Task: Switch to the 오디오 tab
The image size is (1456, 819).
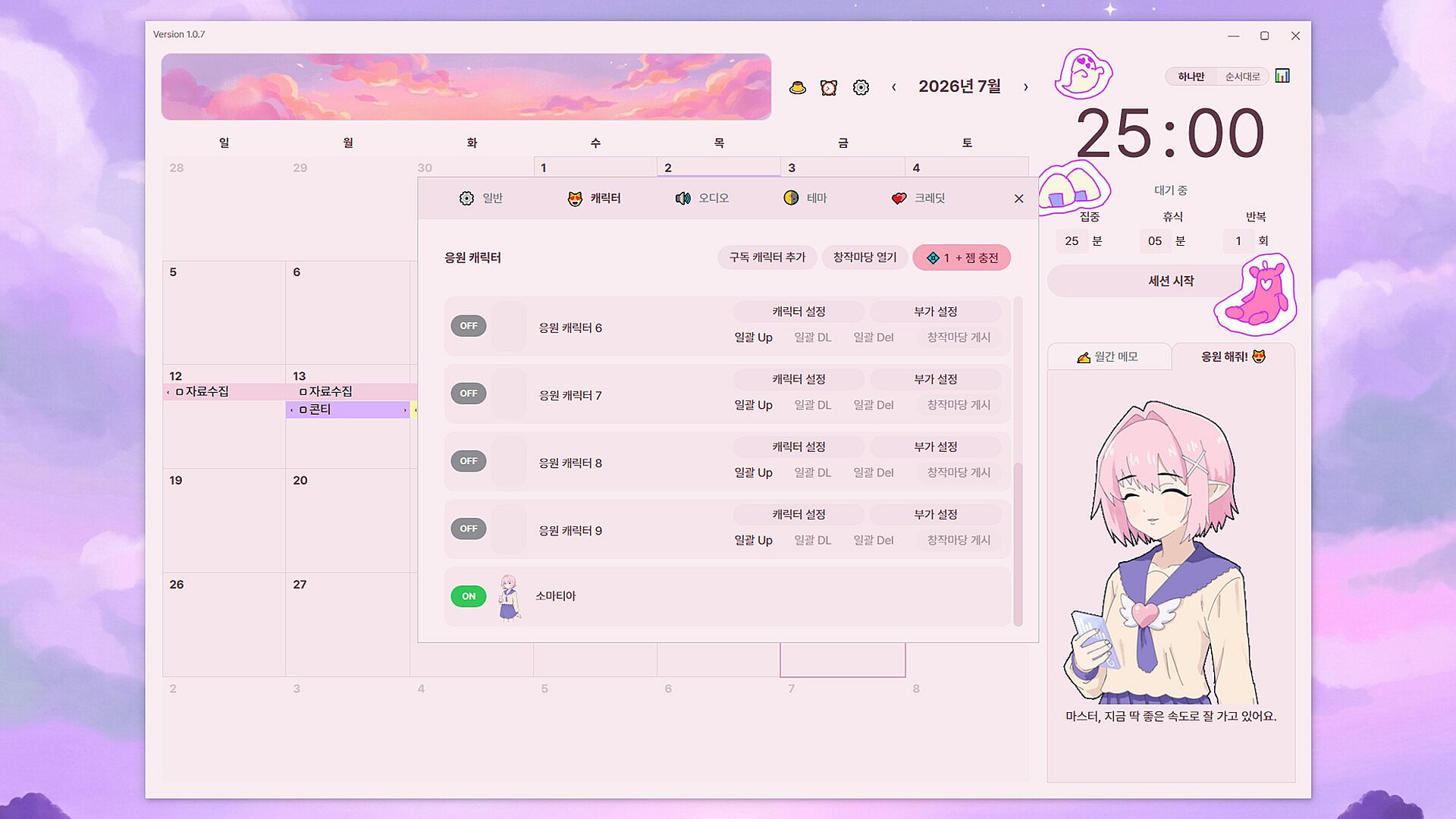Action: click(701, 198)
